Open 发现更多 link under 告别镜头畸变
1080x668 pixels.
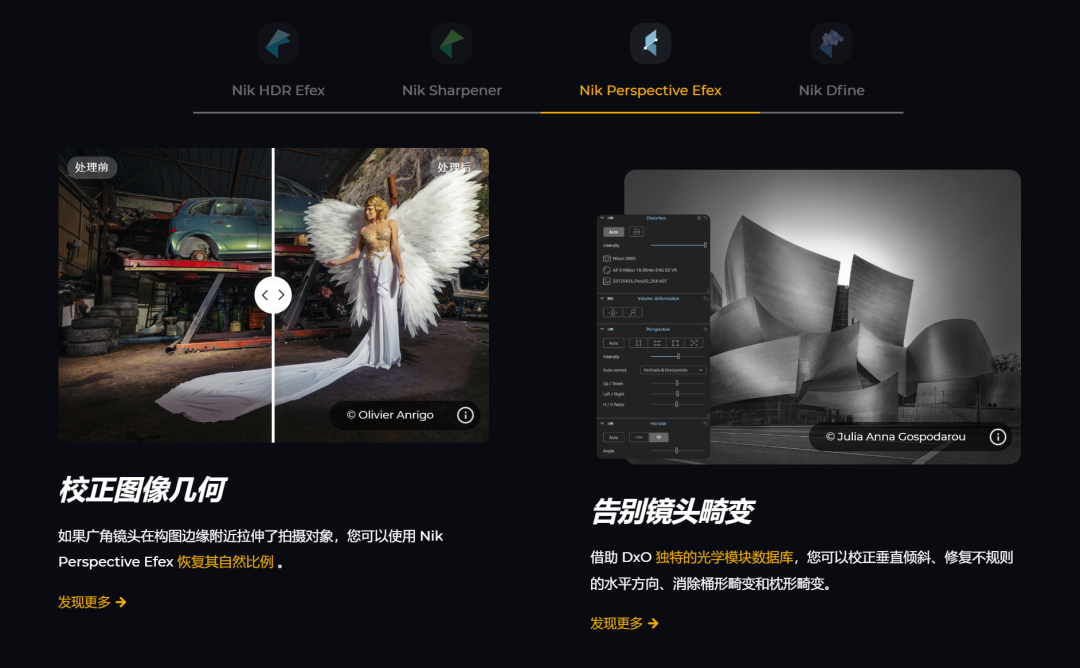(x=624, y=623)
